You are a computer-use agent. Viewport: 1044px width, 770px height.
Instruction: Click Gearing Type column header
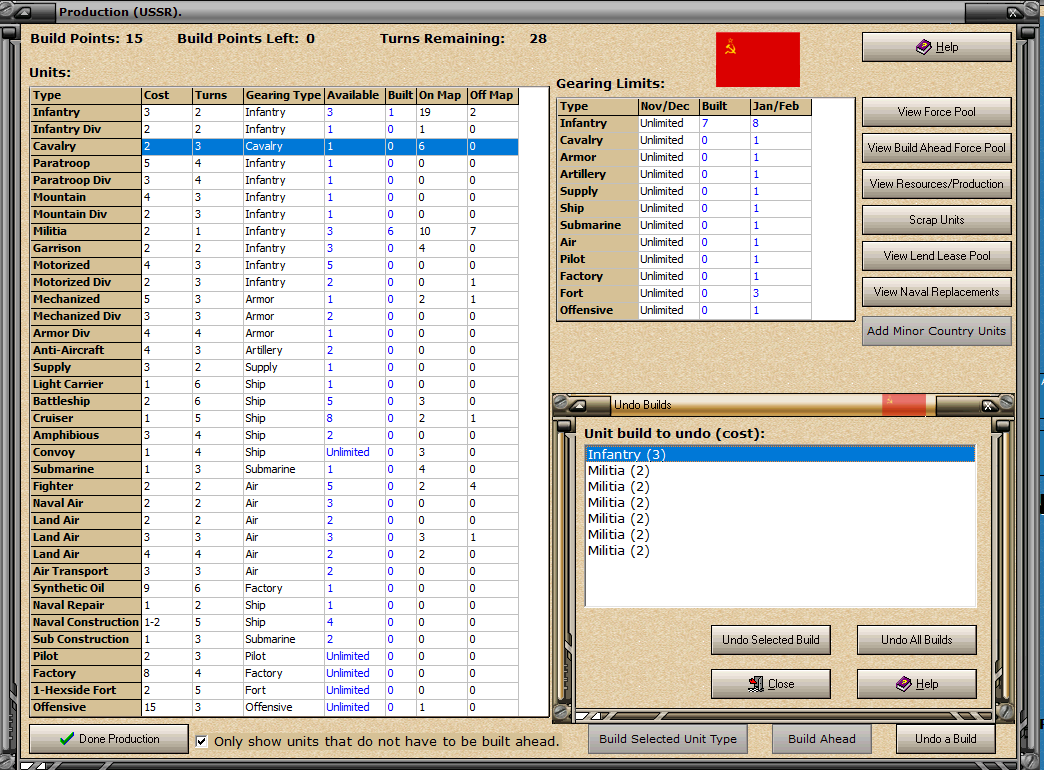click(283, 95)
